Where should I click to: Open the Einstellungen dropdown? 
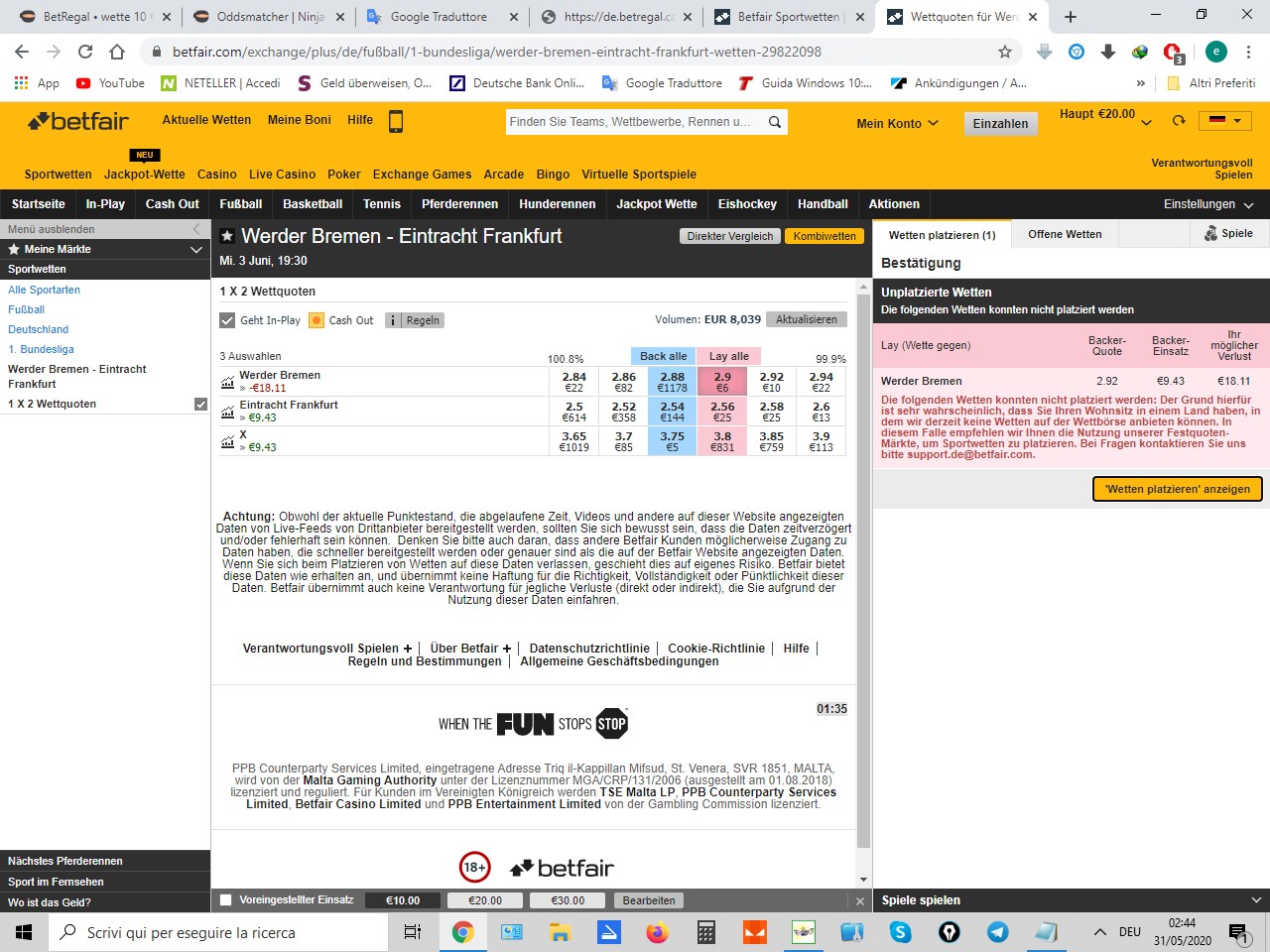click(1207, 204)
